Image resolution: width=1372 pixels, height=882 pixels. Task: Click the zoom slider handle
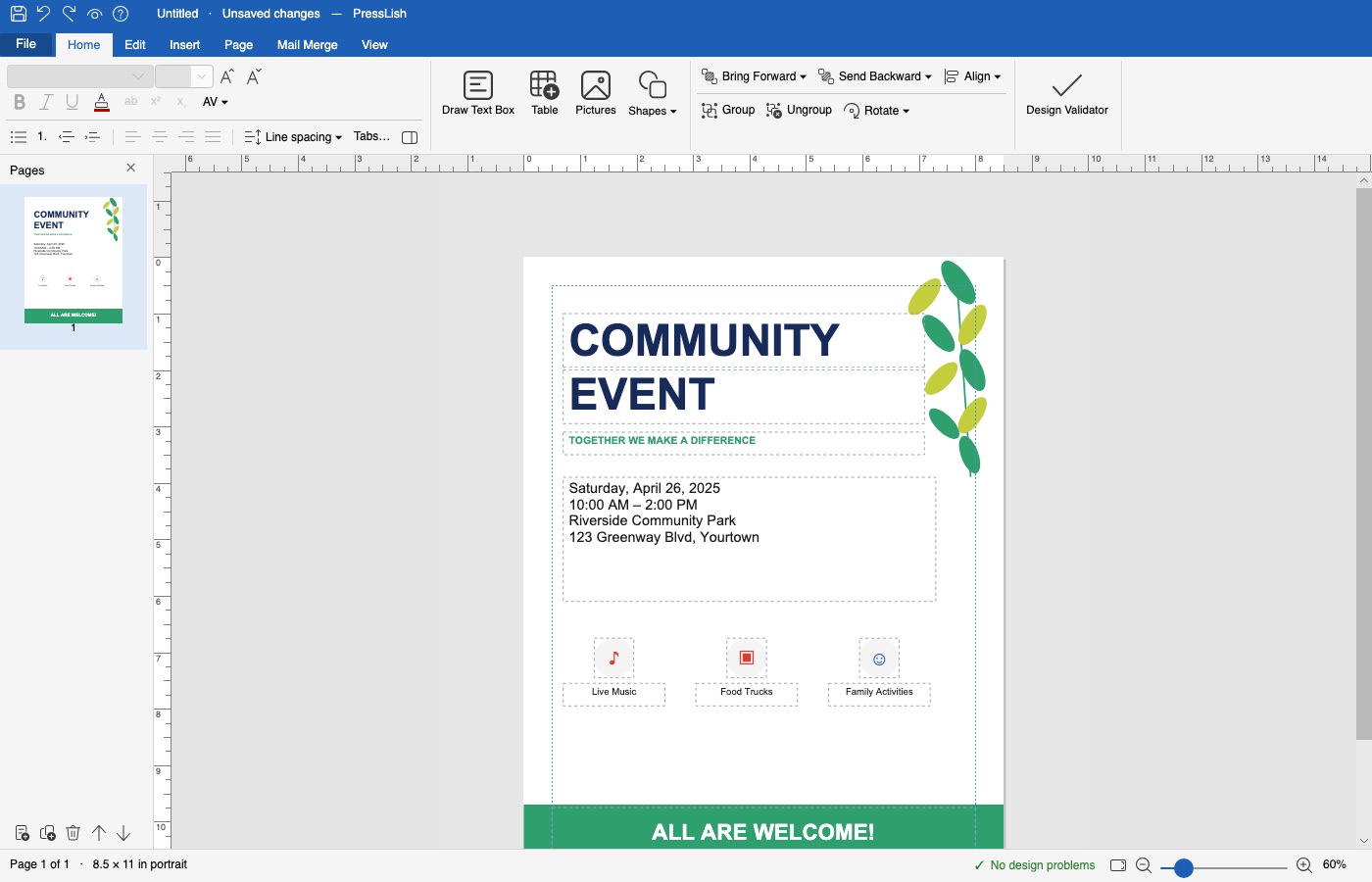pyautogui.click(x=1184, y=867)
